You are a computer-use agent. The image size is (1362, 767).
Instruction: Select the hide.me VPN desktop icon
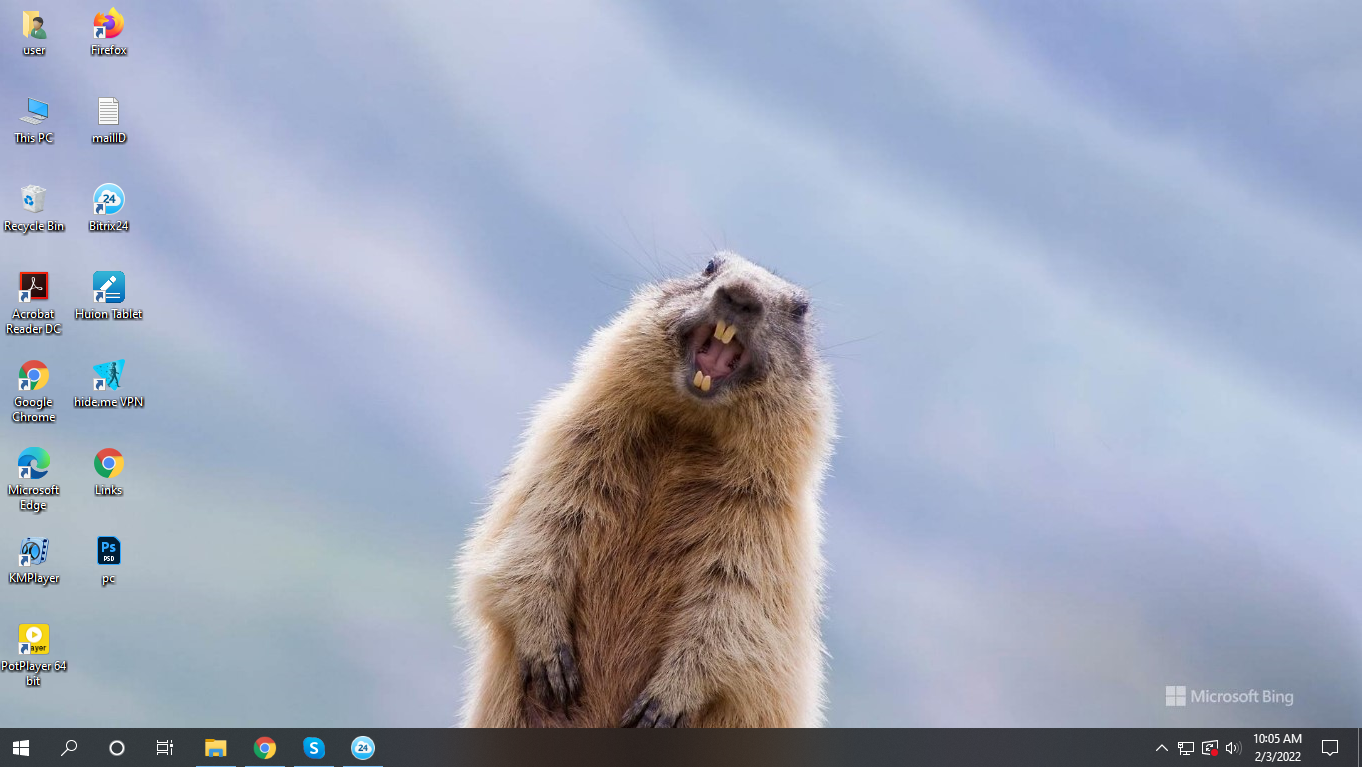[x=108, y=377]
